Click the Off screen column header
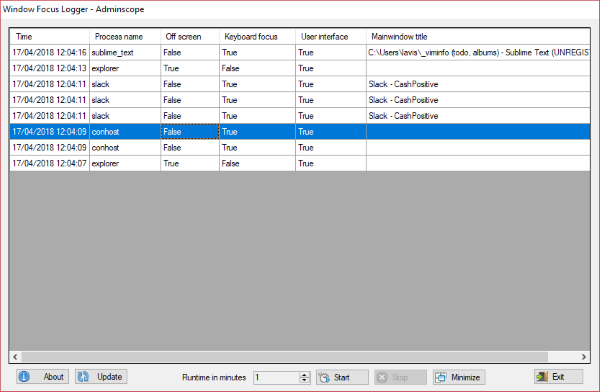Image resolution: width=600 pixels, height=392 pixels. pyautogui.click(x=190, y=36)
